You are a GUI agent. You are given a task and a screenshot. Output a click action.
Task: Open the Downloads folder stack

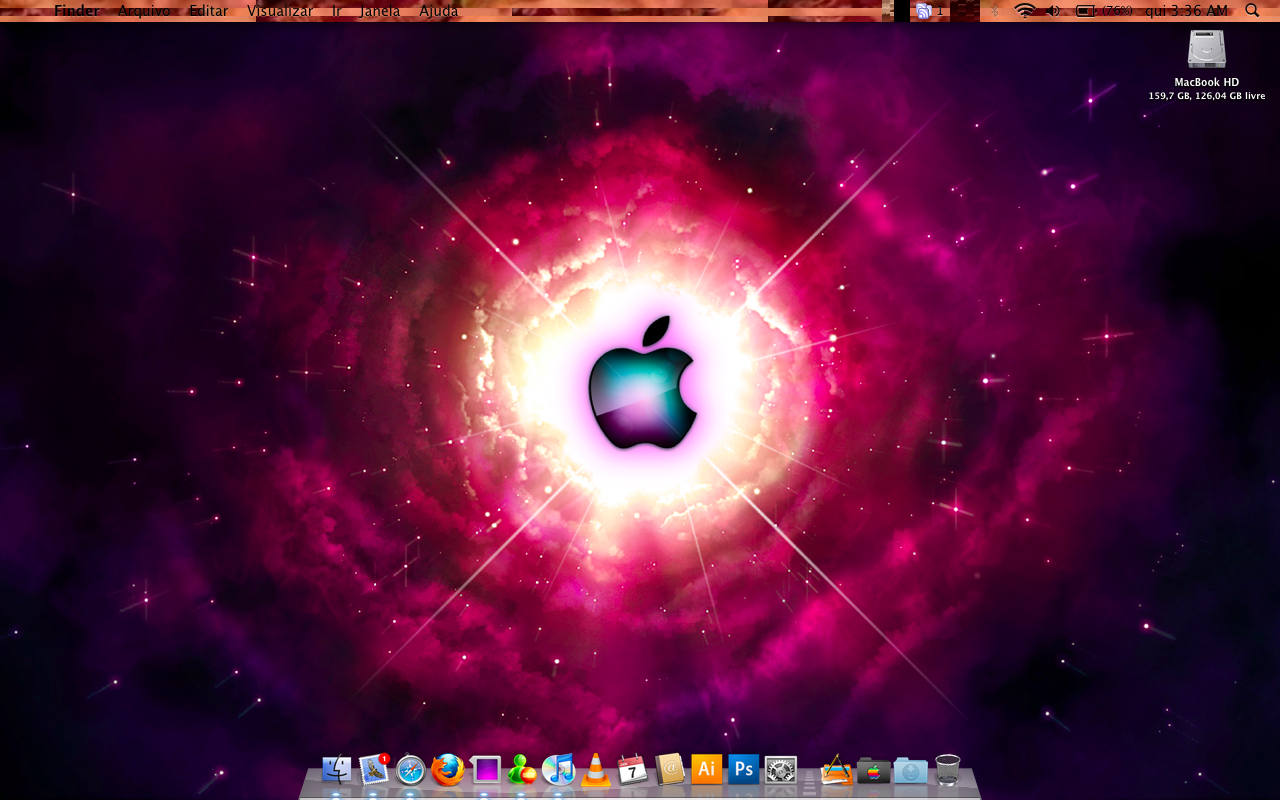coord(910,771)
